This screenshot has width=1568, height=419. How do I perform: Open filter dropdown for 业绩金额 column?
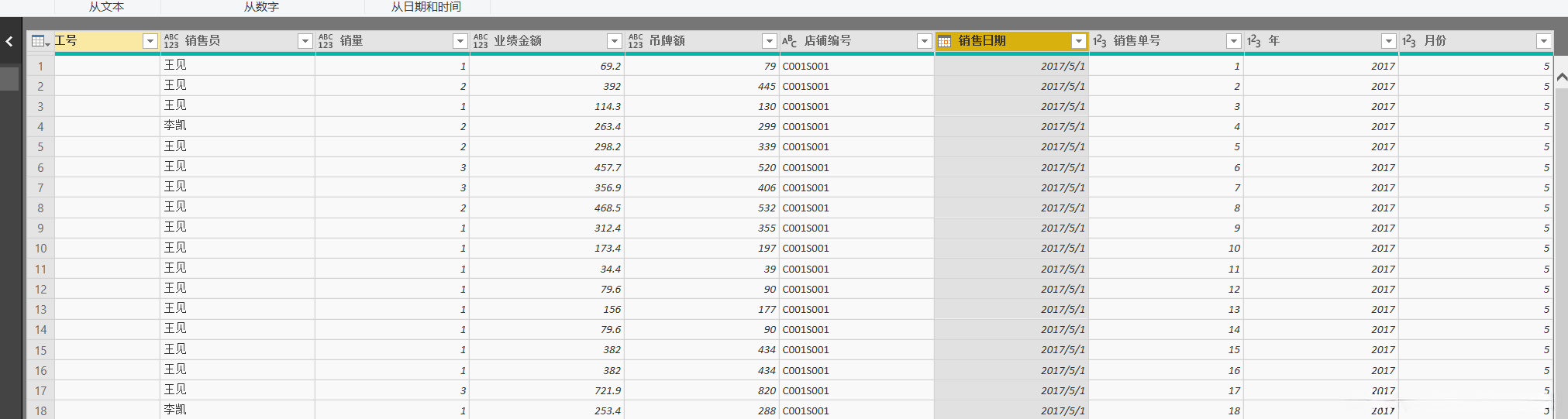pyautogui.click(x=615, y=41)
